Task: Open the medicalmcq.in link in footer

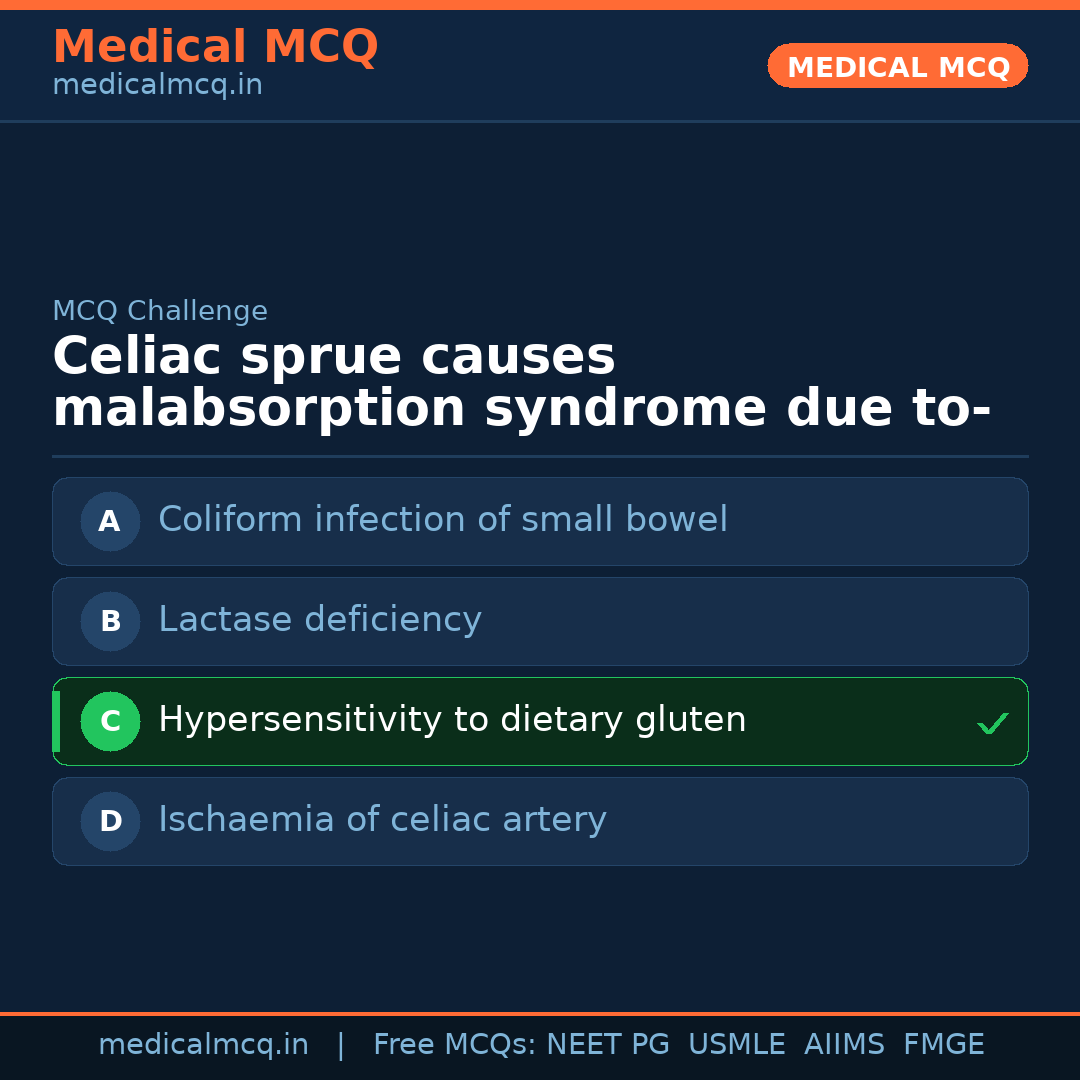Action: pos(203,1045)
